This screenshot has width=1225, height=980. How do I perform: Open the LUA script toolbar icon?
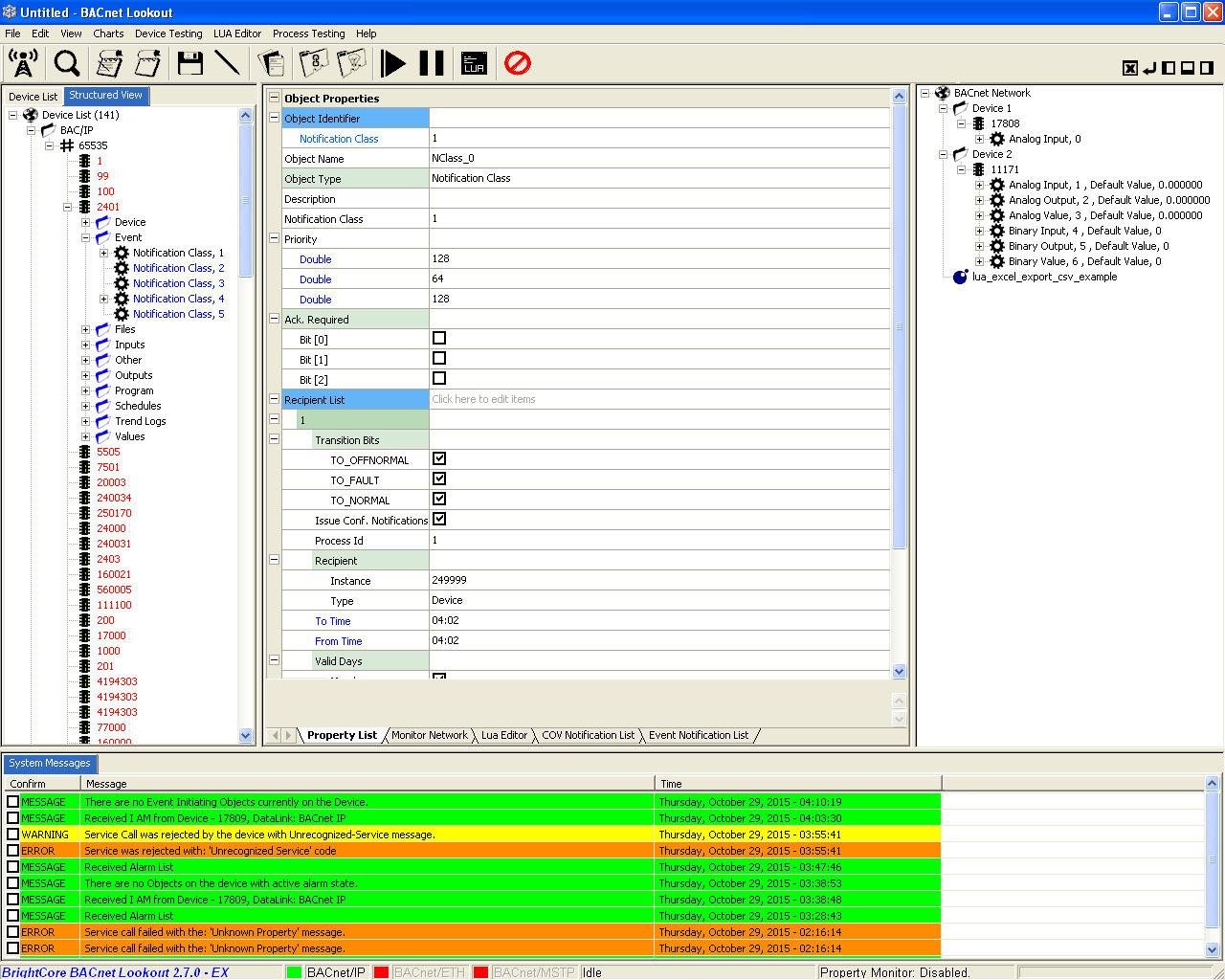point(474,63)
